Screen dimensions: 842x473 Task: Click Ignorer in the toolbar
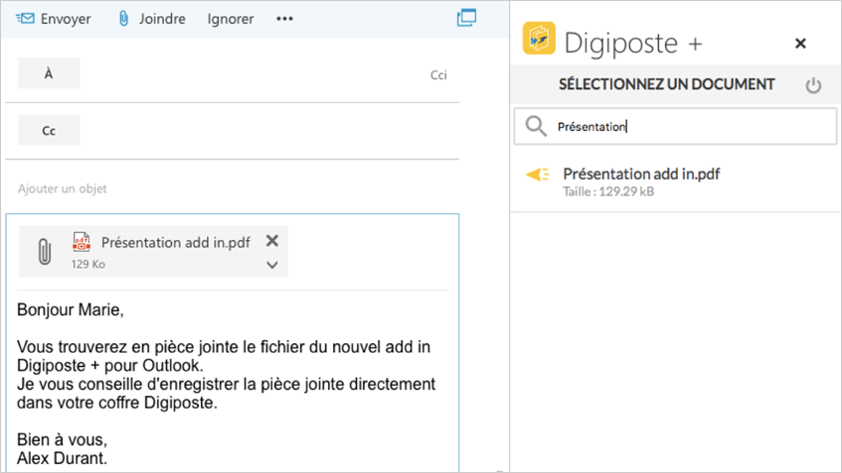tap(230, 19)
